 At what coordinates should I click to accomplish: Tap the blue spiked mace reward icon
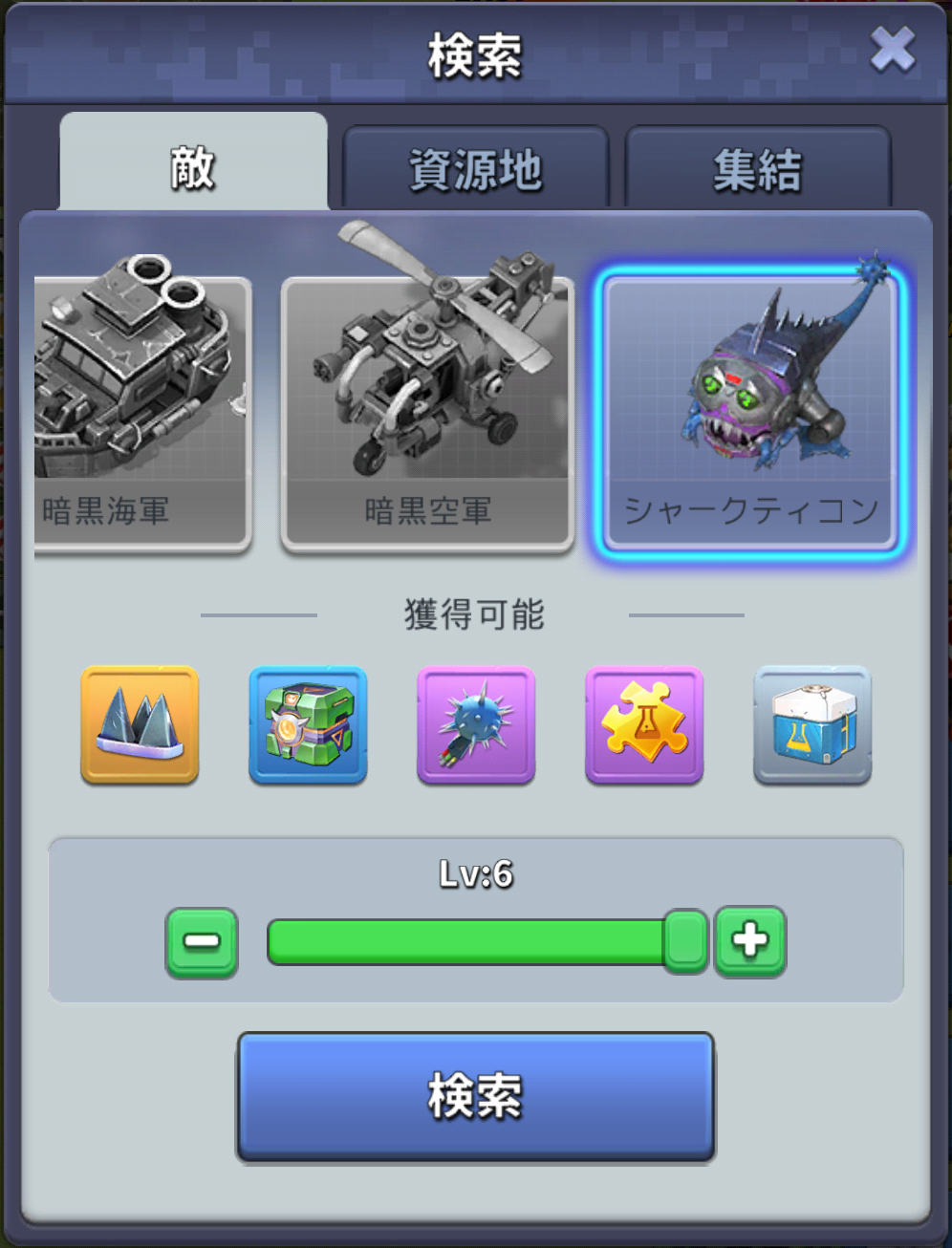[x=476, y=724]
